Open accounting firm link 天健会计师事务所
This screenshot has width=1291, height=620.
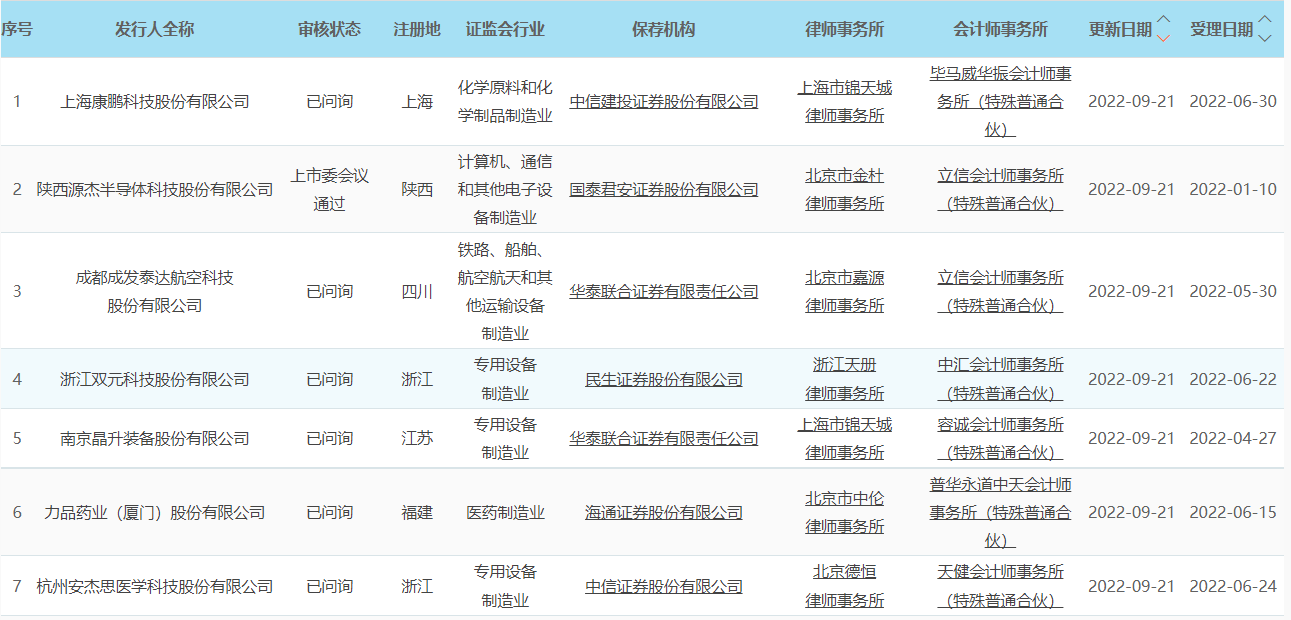point(1001,586)
